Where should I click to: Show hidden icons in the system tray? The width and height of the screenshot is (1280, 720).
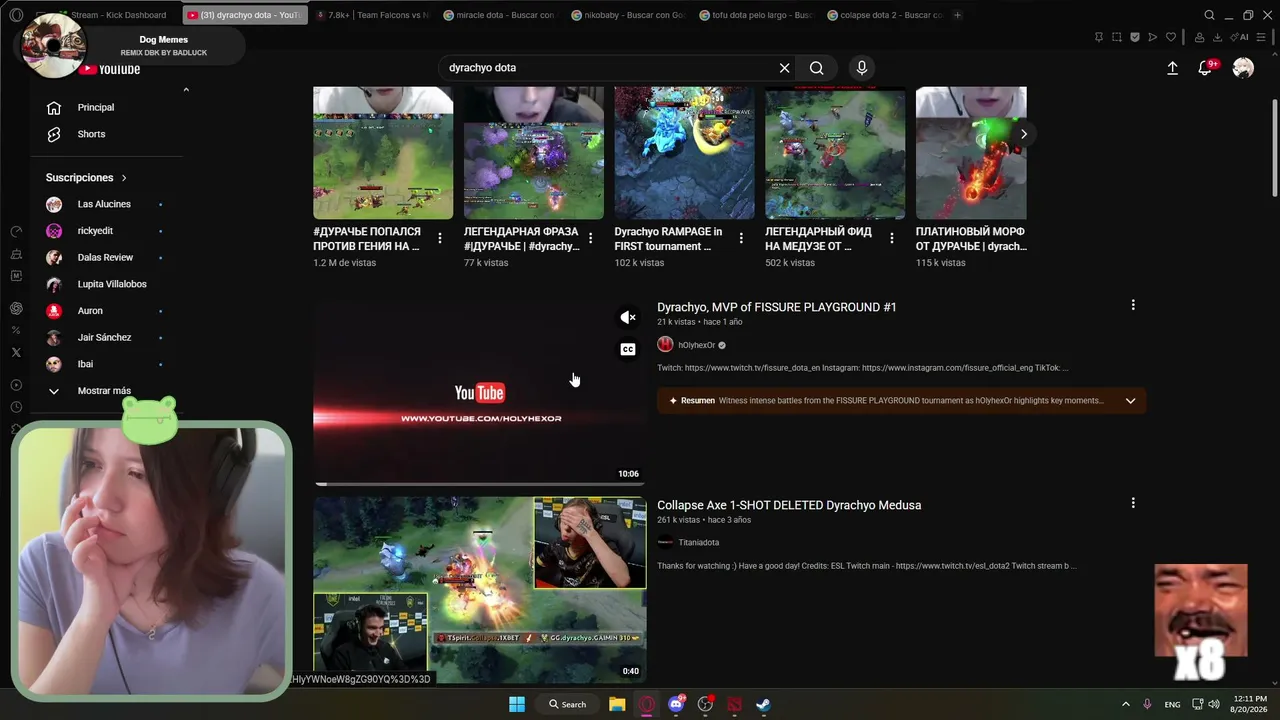tap(1125, 704)
